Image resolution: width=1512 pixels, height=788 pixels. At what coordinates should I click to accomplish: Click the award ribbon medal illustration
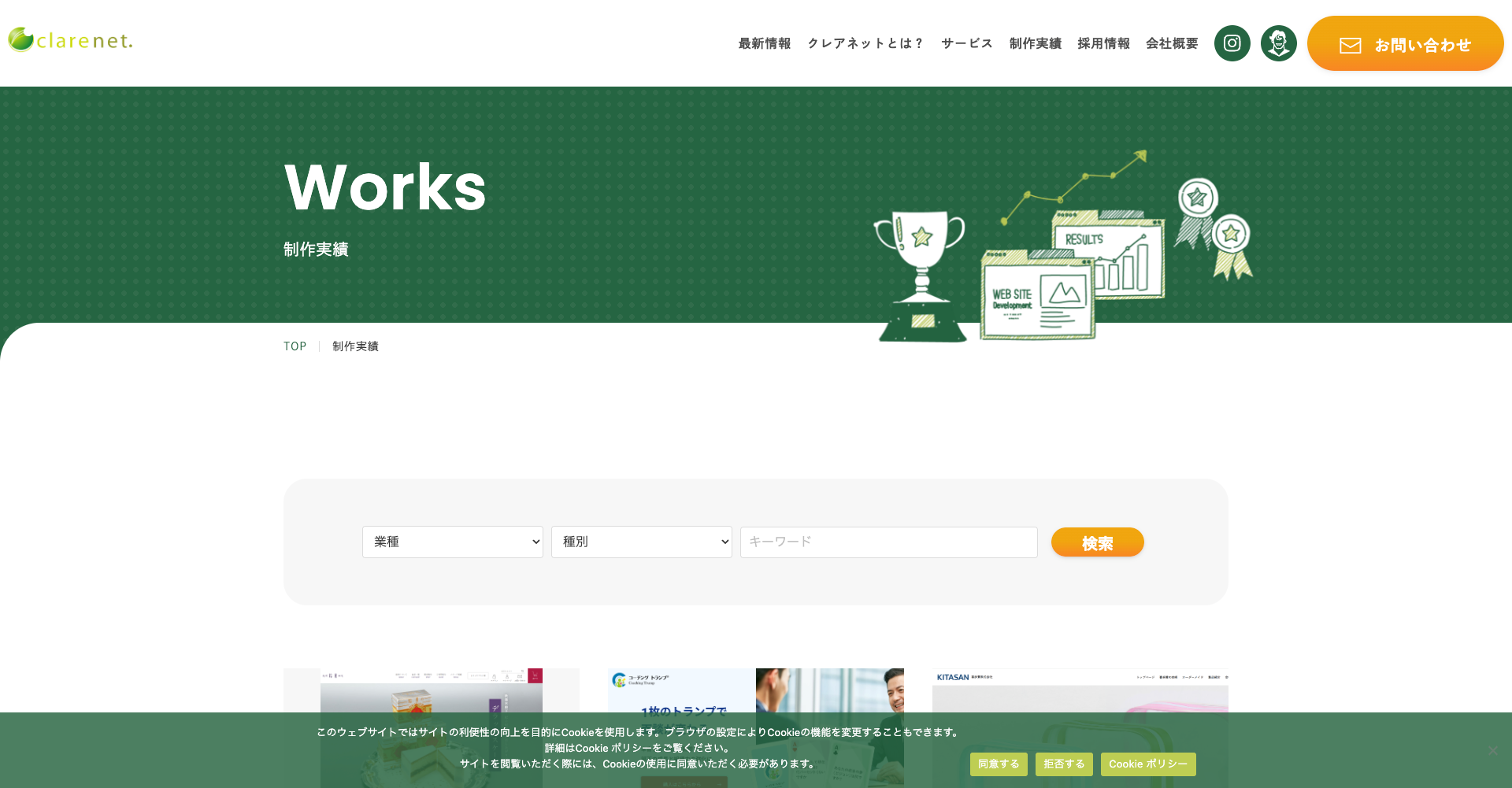[x=1214, y=228]
